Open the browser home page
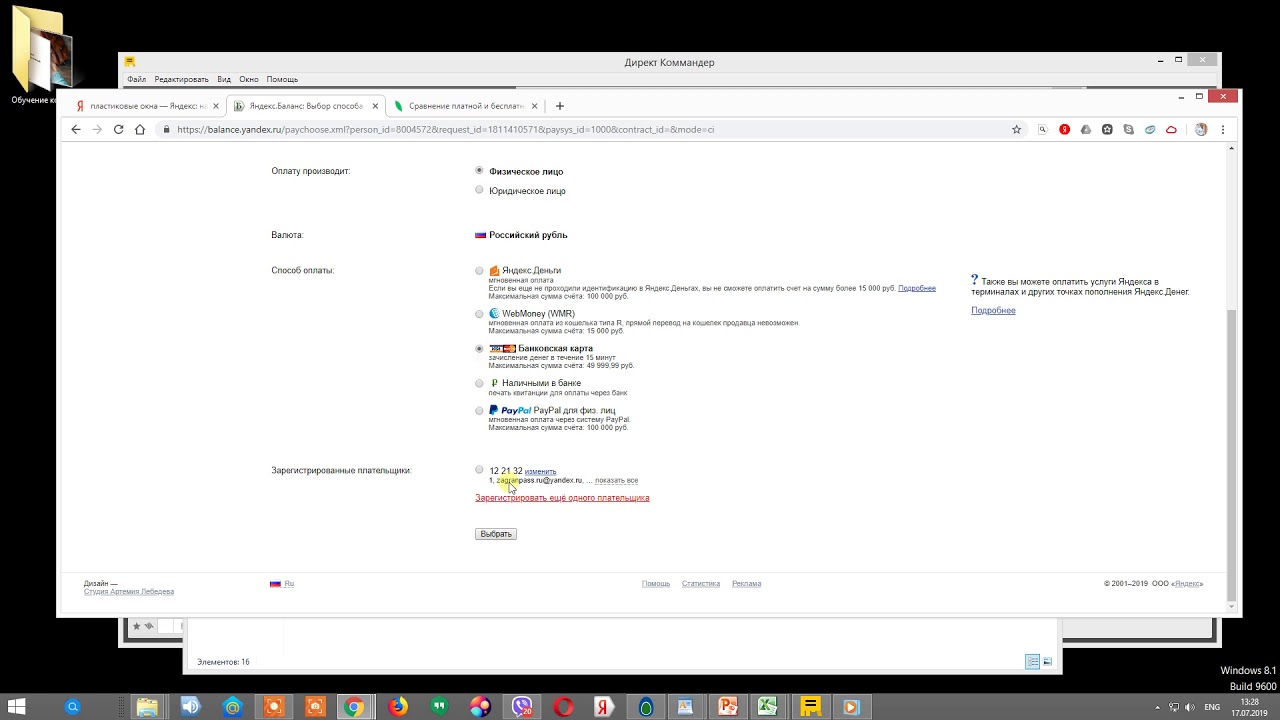Screen dimensions: 1280x720 click(140, 130)
